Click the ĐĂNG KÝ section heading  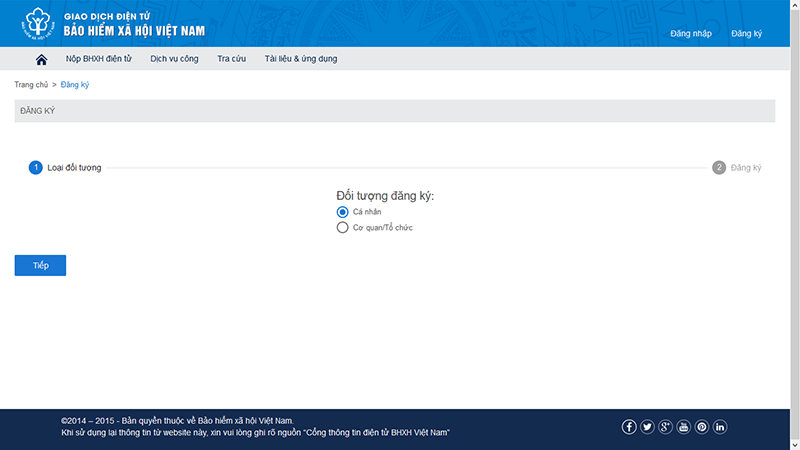tap(38, 111)
